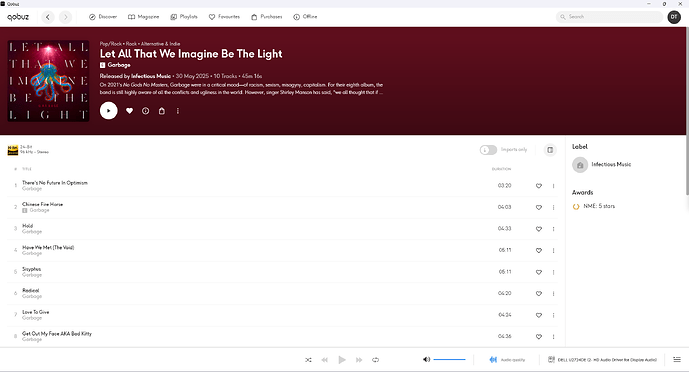Open options menu for Chinese Fire Horse
The height and width of the screenshot is (372, 689).
click(x=553, y=207)
